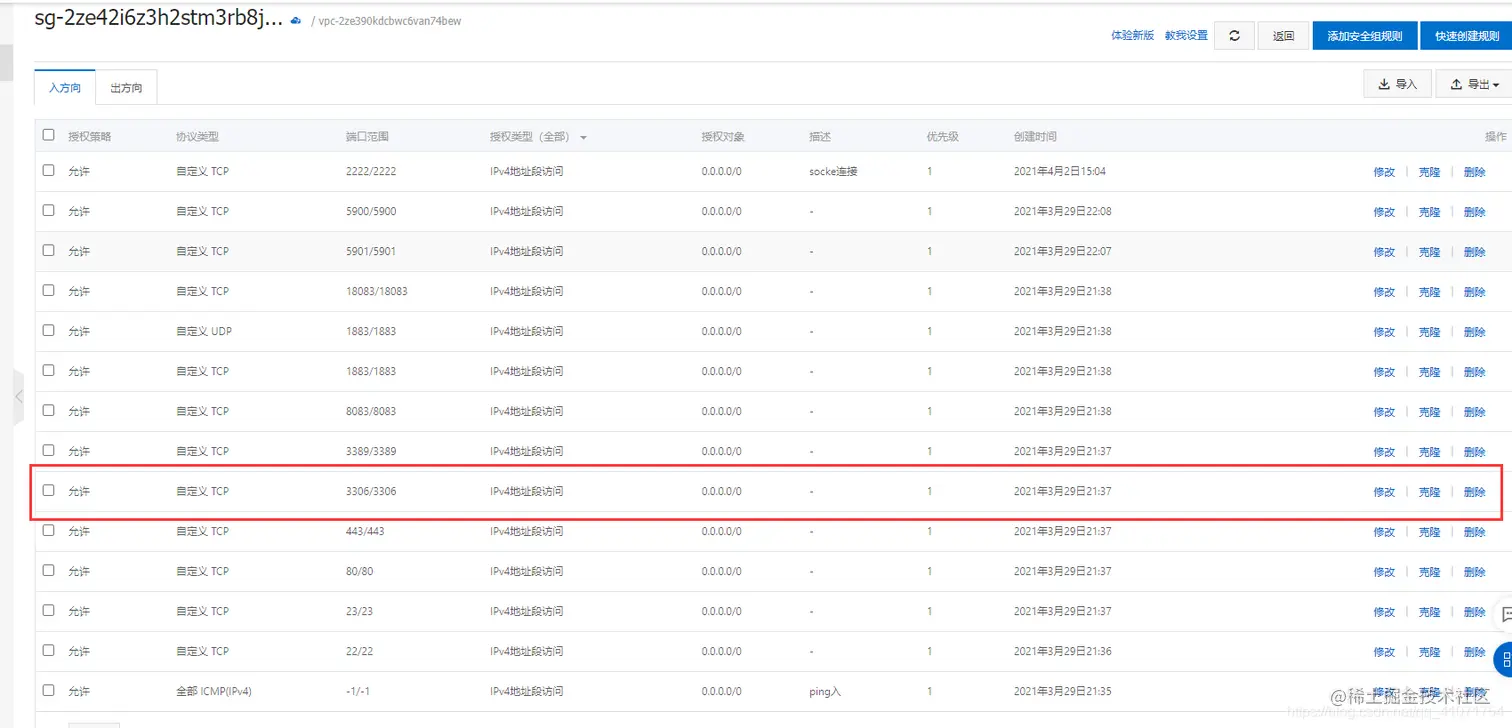
Task: Click the 教我设置 link
Action: 1186,35
